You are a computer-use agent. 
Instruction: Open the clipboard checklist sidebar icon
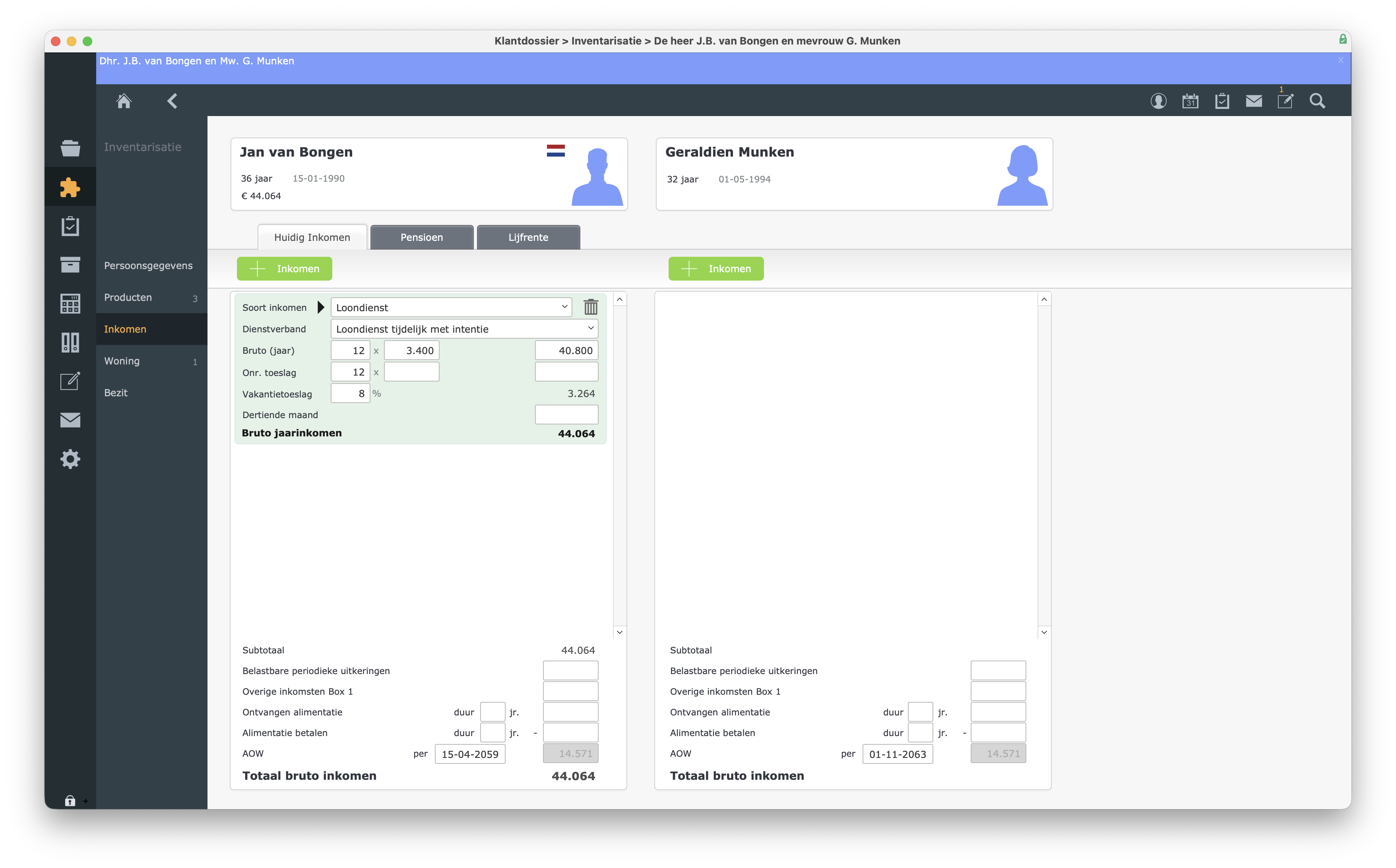pyautogui.click(x=70, y=226)
